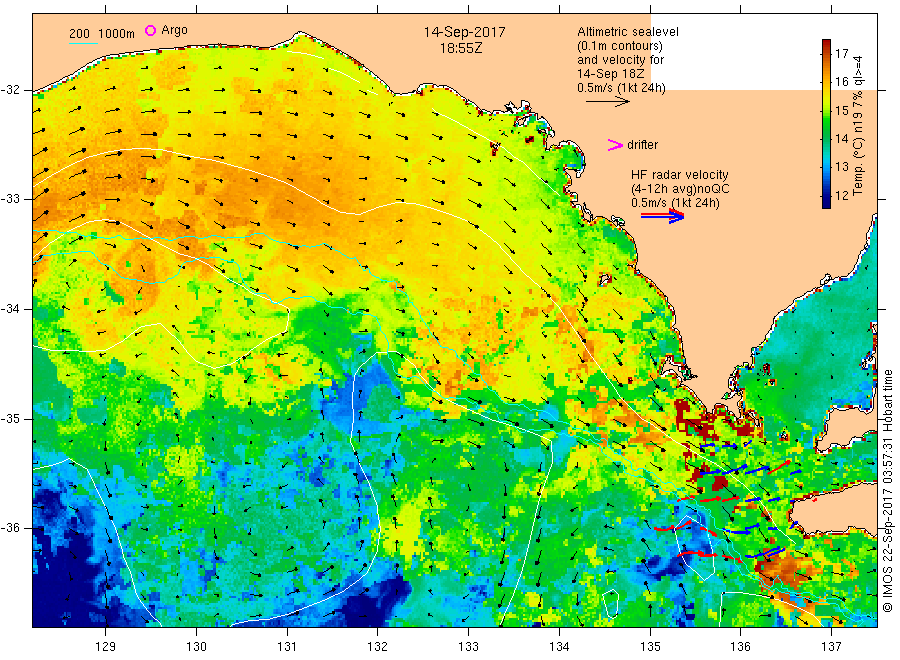Click the latitude axis label -33

click(10, 199)
